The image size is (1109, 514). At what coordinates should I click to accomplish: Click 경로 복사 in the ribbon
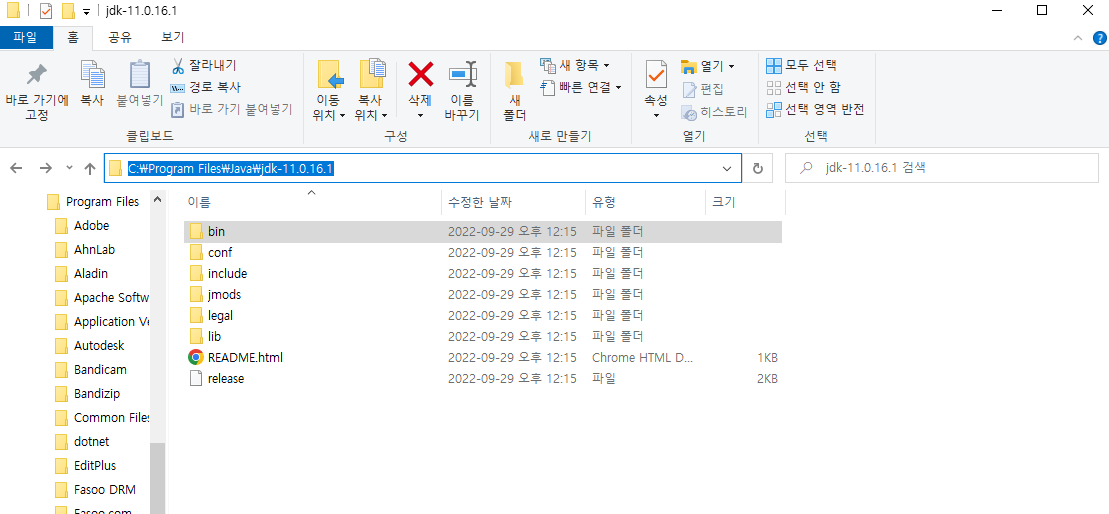point(205,88)
